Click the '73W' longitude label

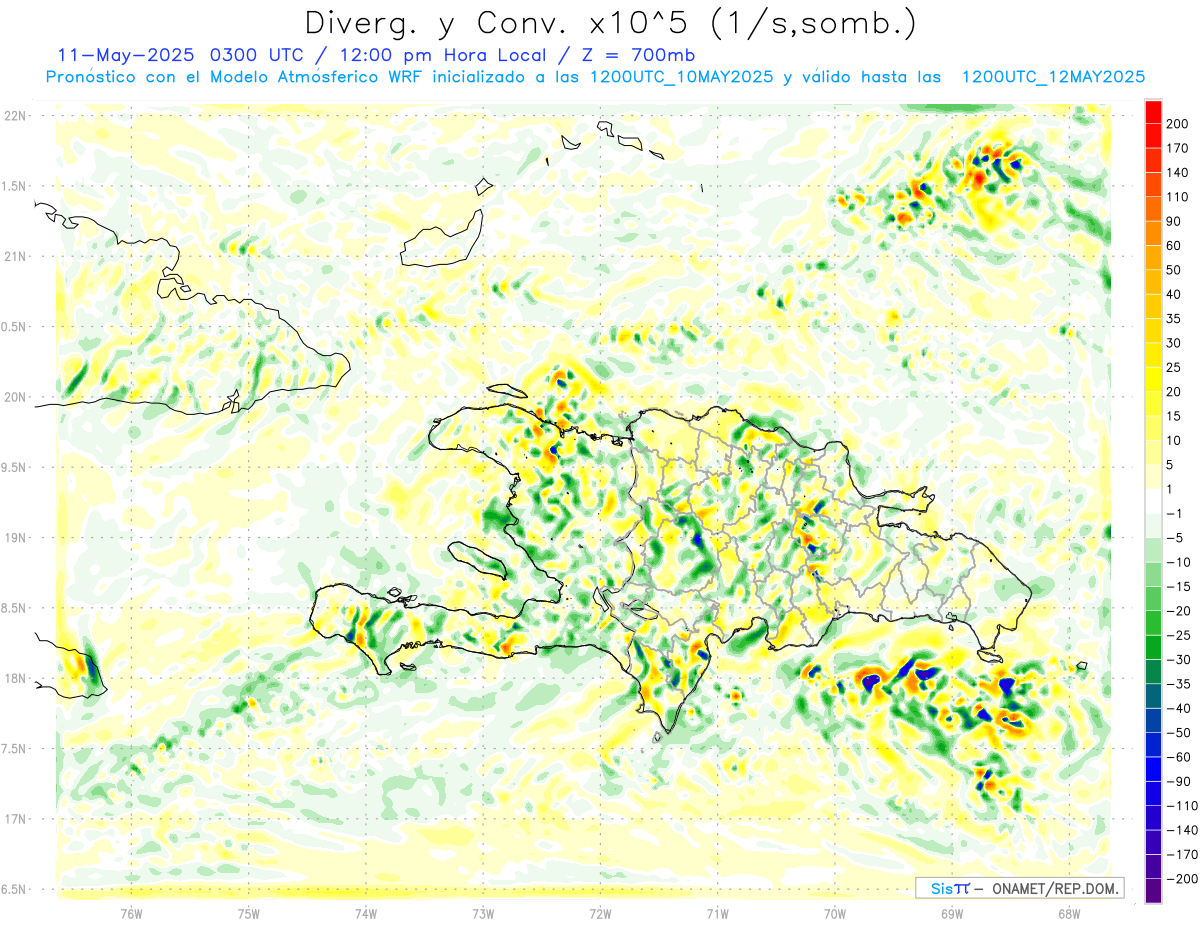click(483, 913)
